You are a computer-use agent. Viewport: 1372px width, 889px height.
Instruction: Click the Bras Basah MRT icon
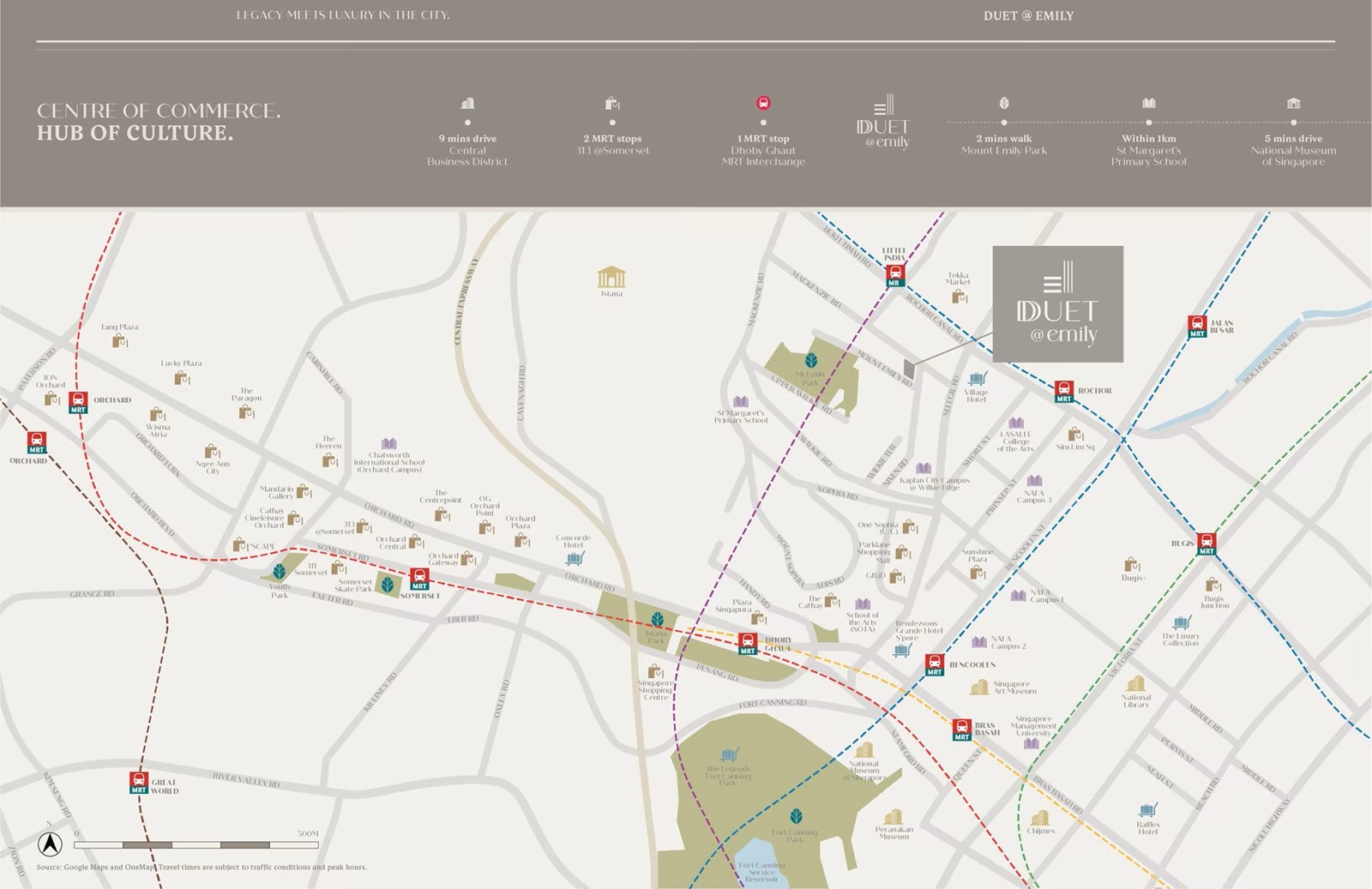[962, 730]
